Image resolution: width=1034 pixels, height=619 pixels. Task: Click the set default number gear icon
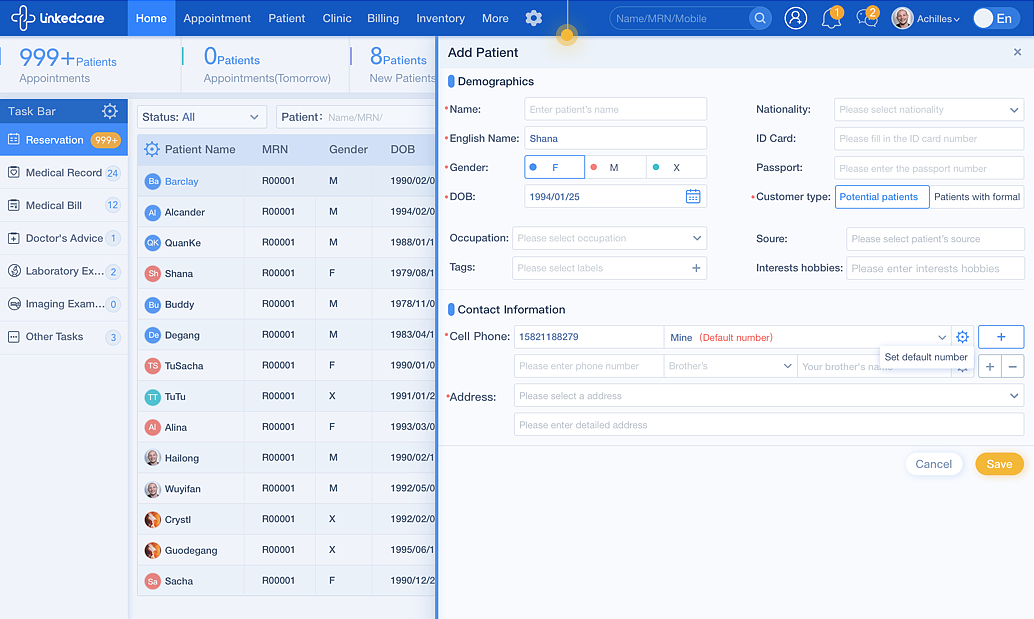(962, 337)
